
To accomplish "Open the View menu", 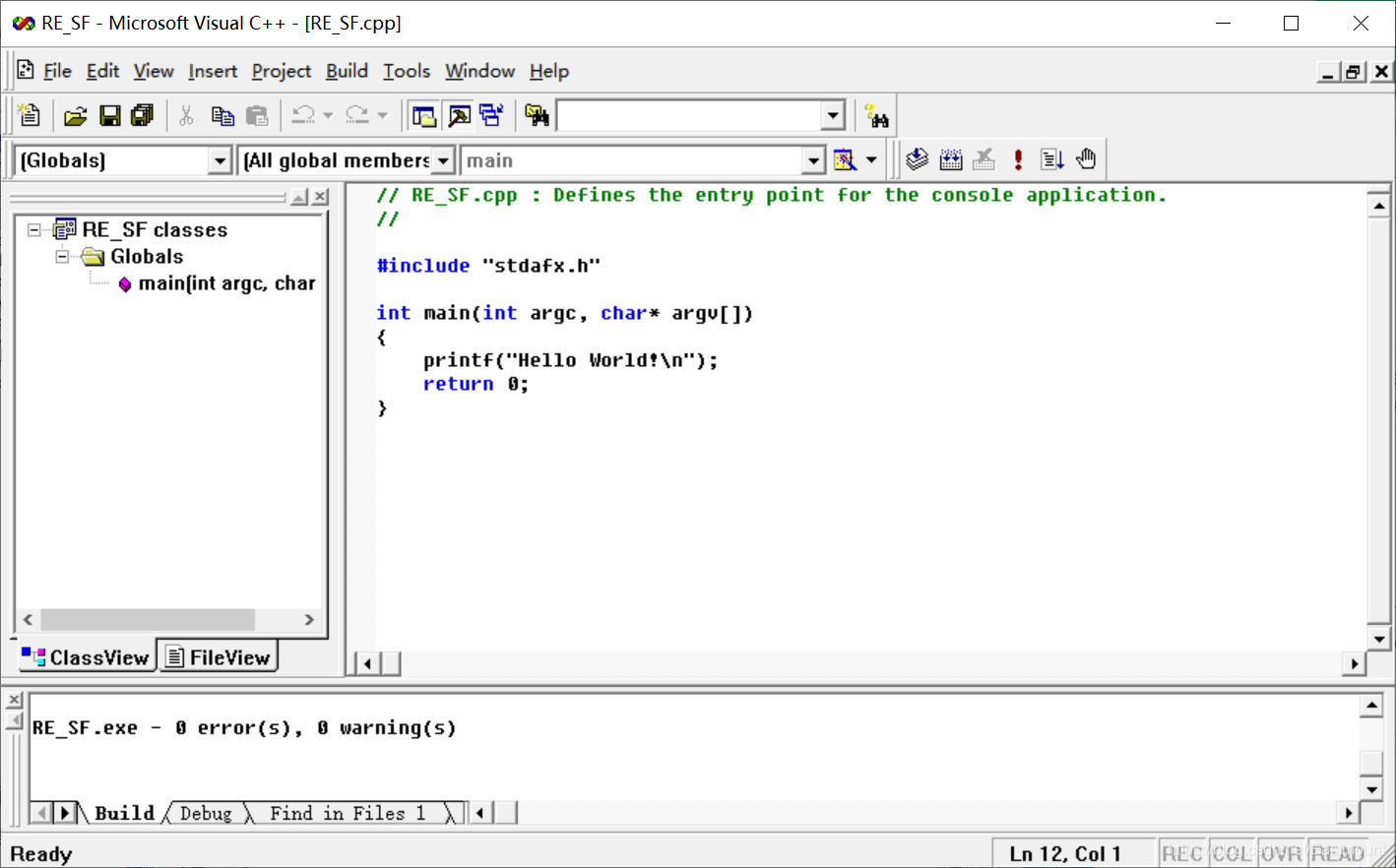I will (154, 71).
